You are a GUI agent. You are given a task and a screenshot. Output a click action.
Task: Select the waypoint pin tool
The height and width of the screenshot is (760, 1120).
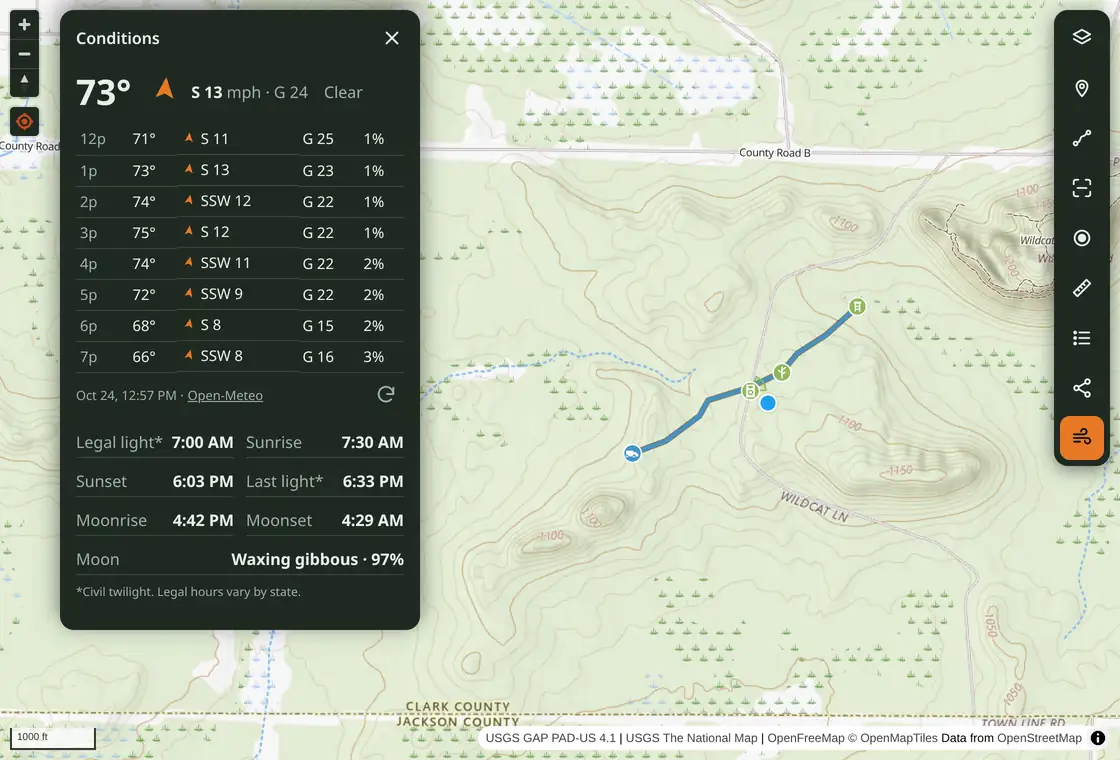coord(1081,88)
